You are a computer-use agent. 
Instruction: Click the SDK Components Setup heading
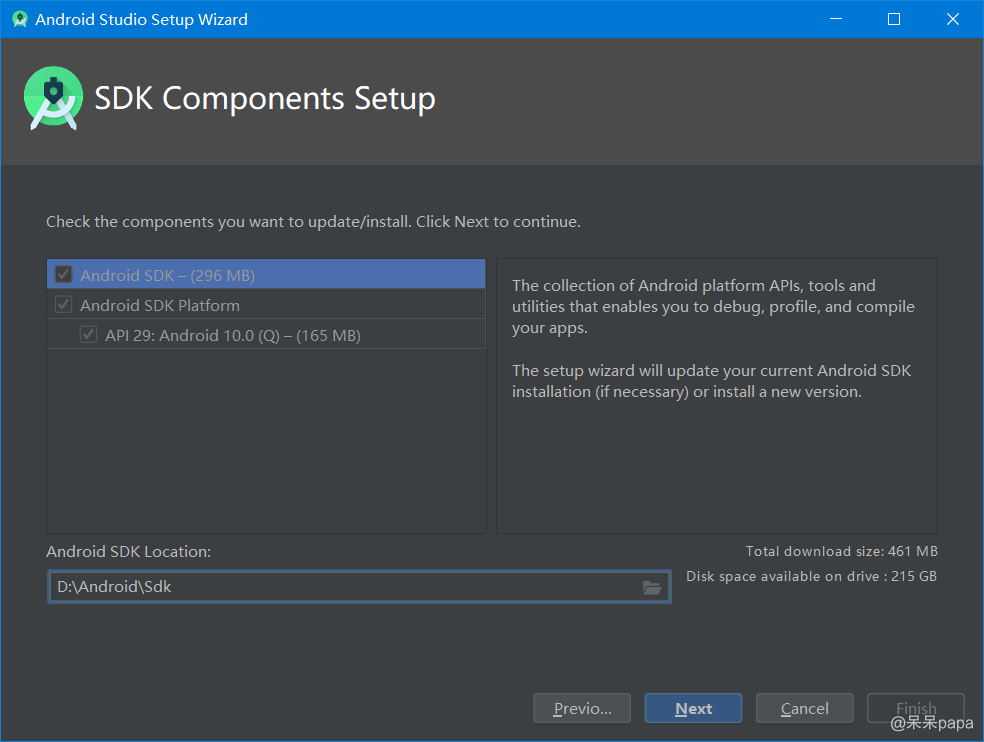[265, 99]
